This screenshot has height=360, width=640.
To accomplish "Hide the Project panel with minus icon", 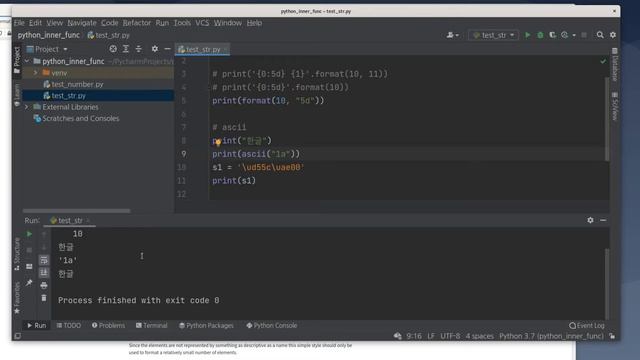I will pos(167,49).
